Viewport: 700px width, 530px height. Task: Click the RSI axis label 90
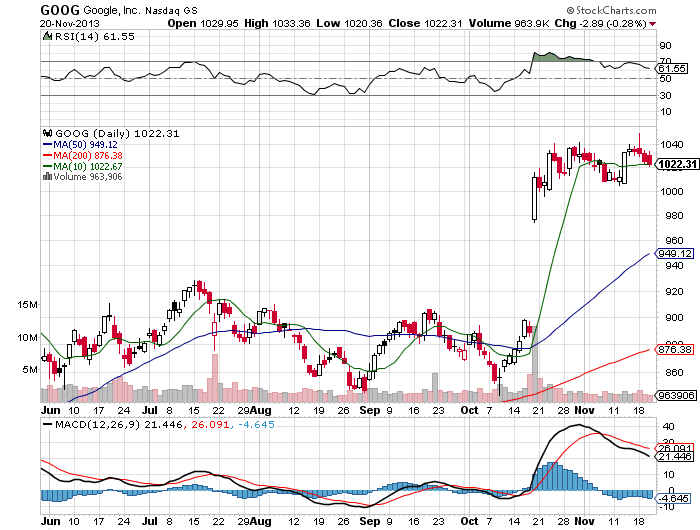pyautogui.click(x=666, y=46)
